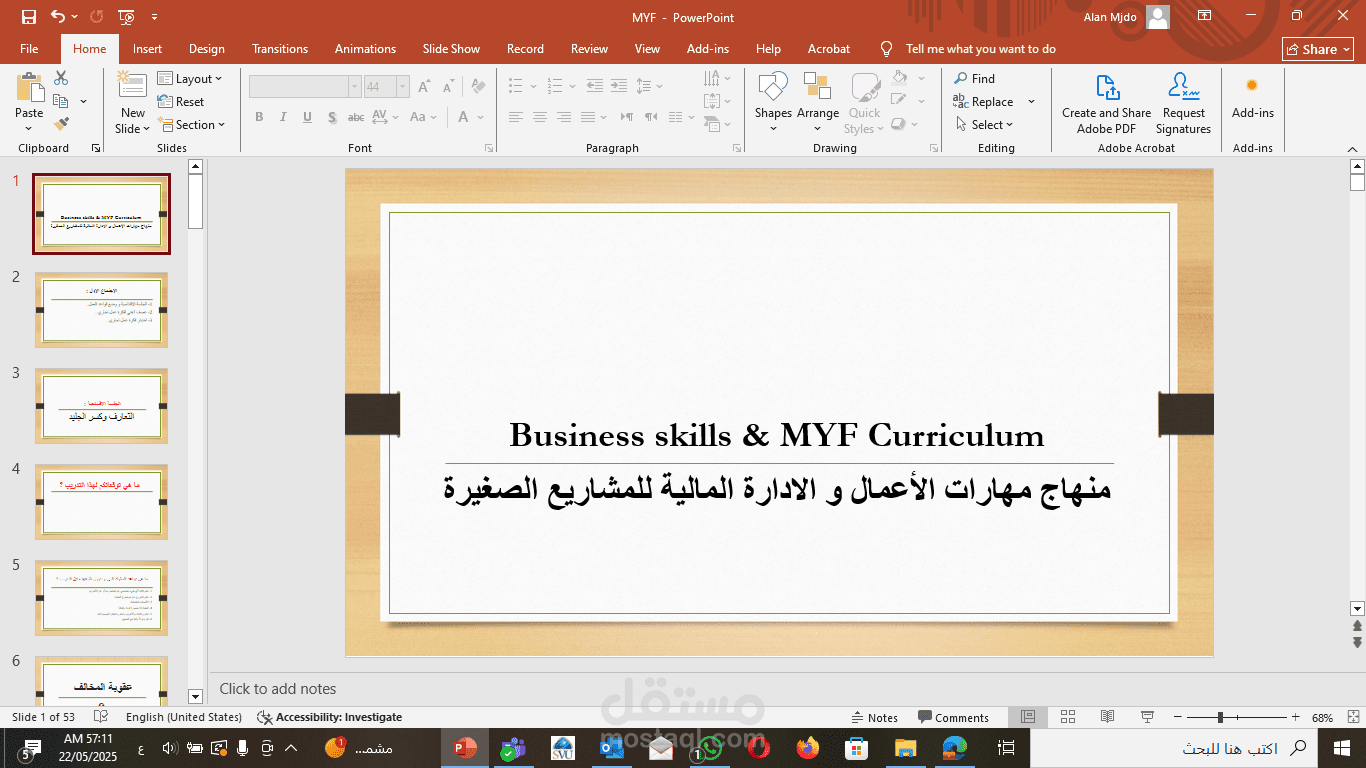
Task: Click the Reset slide button
Action: tap(181, 102)
